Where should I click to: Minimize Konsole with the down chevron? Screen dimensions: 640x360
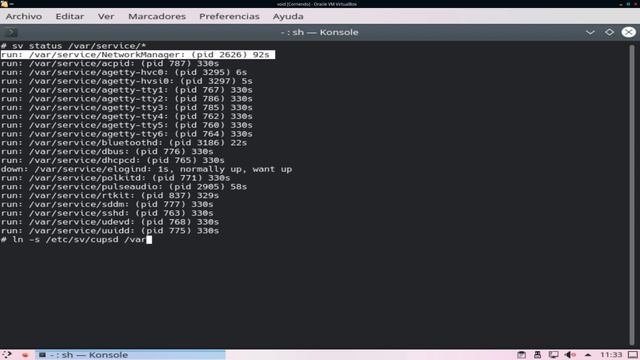[x=590, y=32]
